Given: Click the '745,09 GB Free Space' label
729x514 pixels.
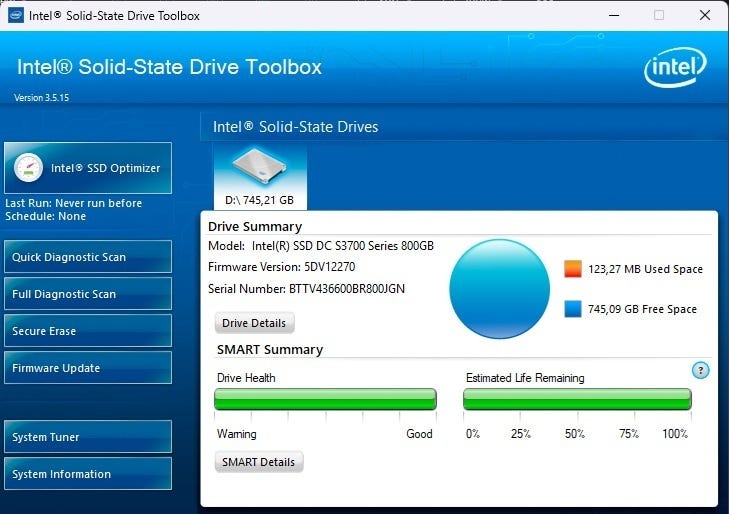Looking at the screenshot, I should point(642,309).
